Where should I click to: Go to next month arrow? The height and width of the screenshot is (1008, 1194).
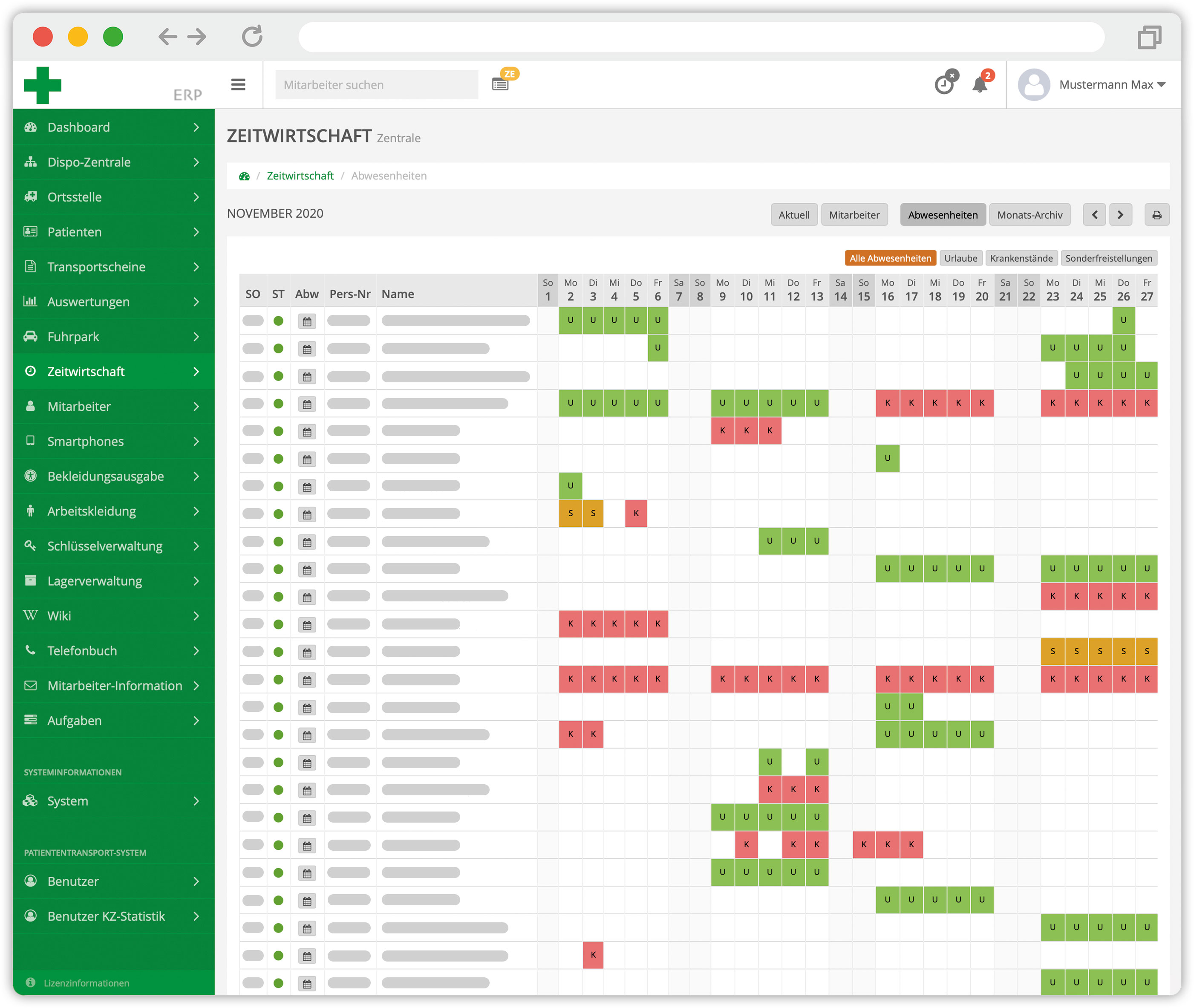1120,215
